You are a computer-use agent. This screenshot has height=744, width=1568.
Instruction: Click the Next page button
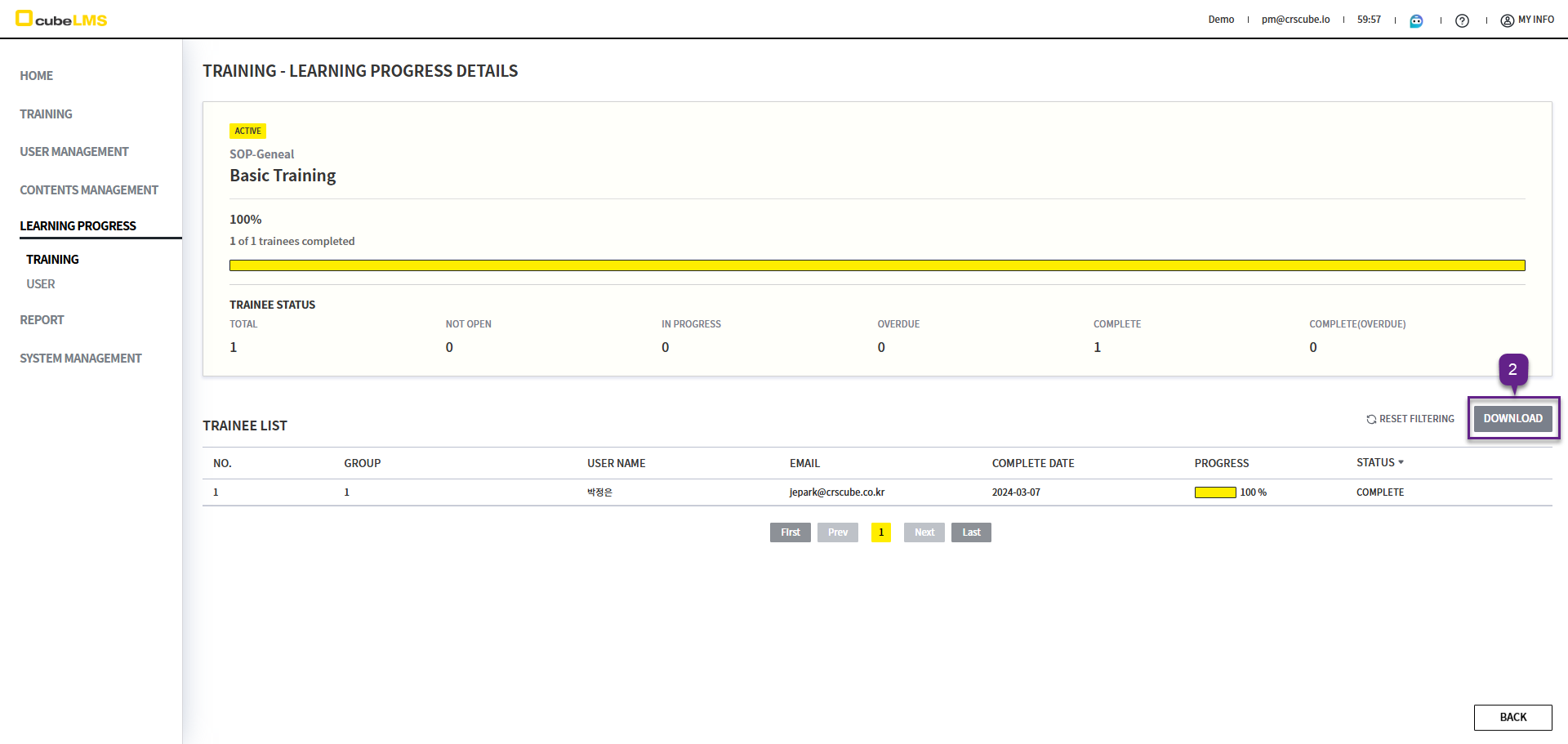(x=924, y=532)
